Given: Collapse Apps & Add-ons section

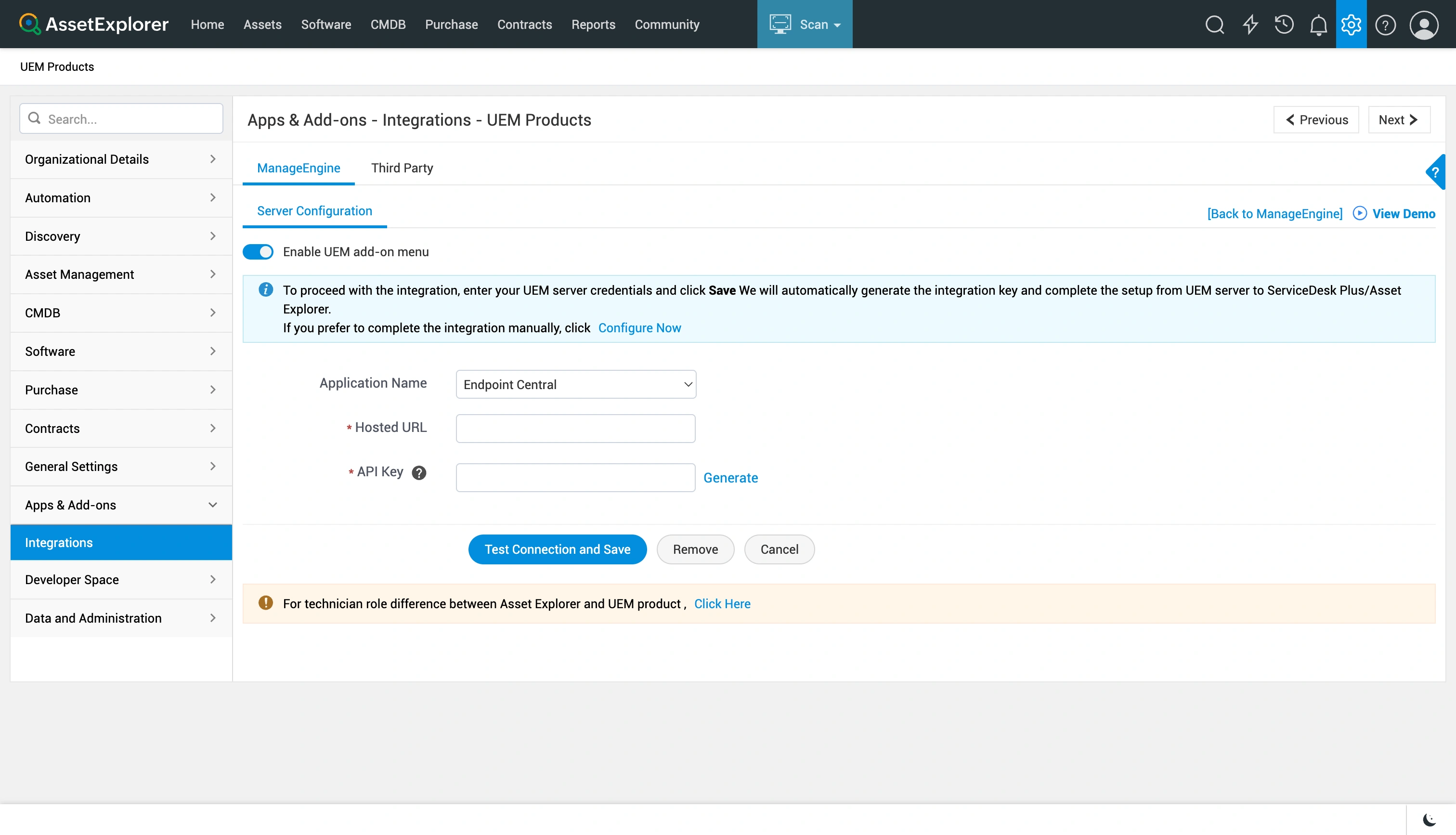Looking at the screenshot, I should pos(121,505).
